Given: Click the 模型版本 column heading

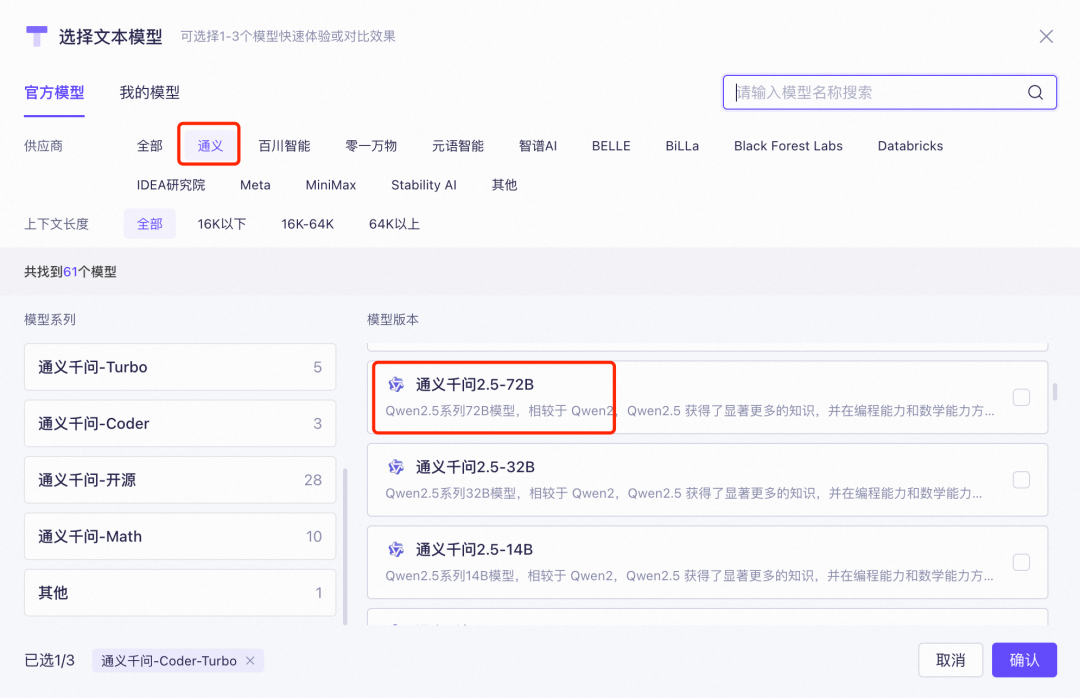Looking at the screenshot, I should click(x=393, y=319).
